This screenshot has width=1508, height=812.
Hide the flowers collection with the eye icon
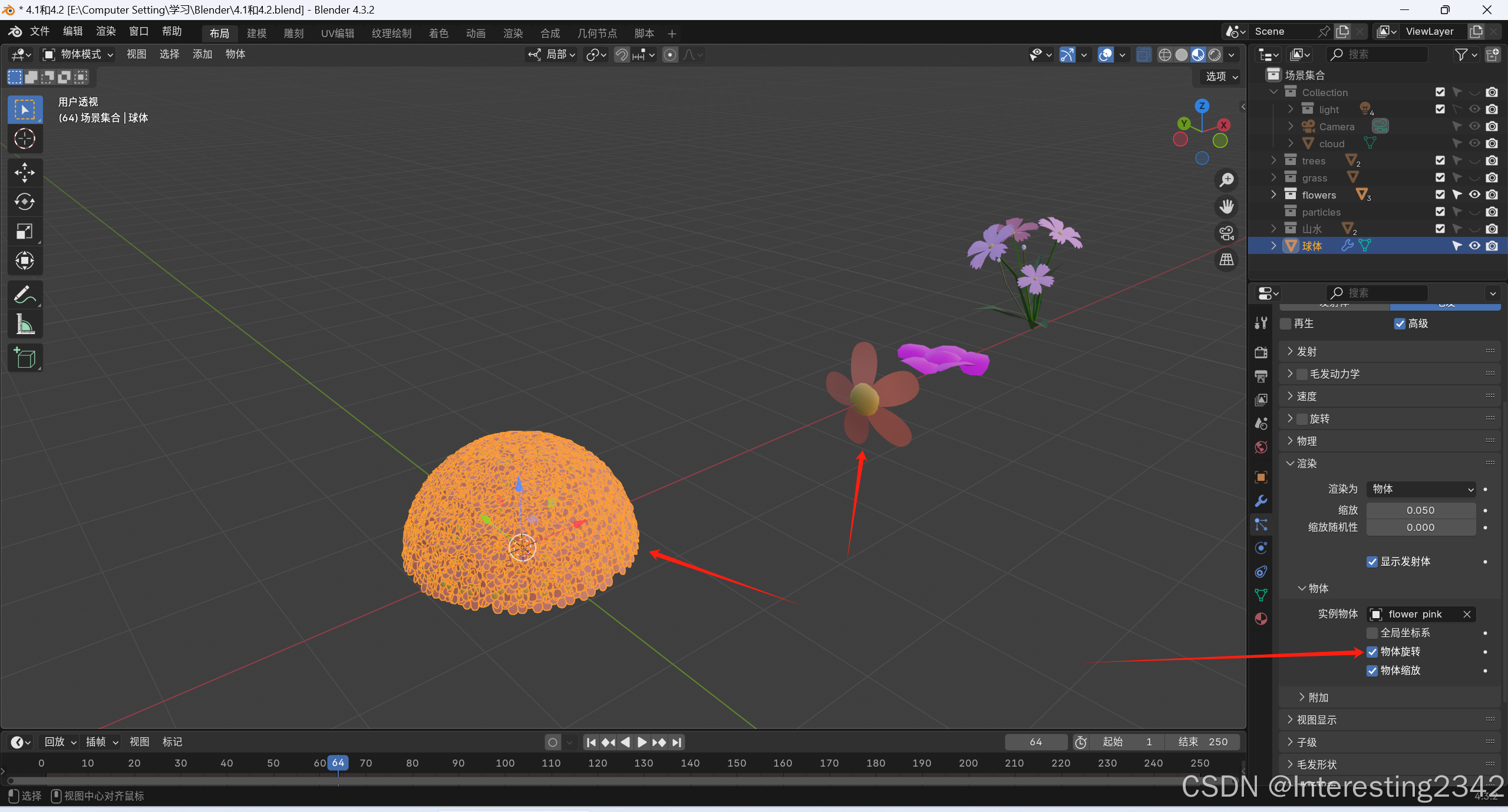click(1474, 194)
